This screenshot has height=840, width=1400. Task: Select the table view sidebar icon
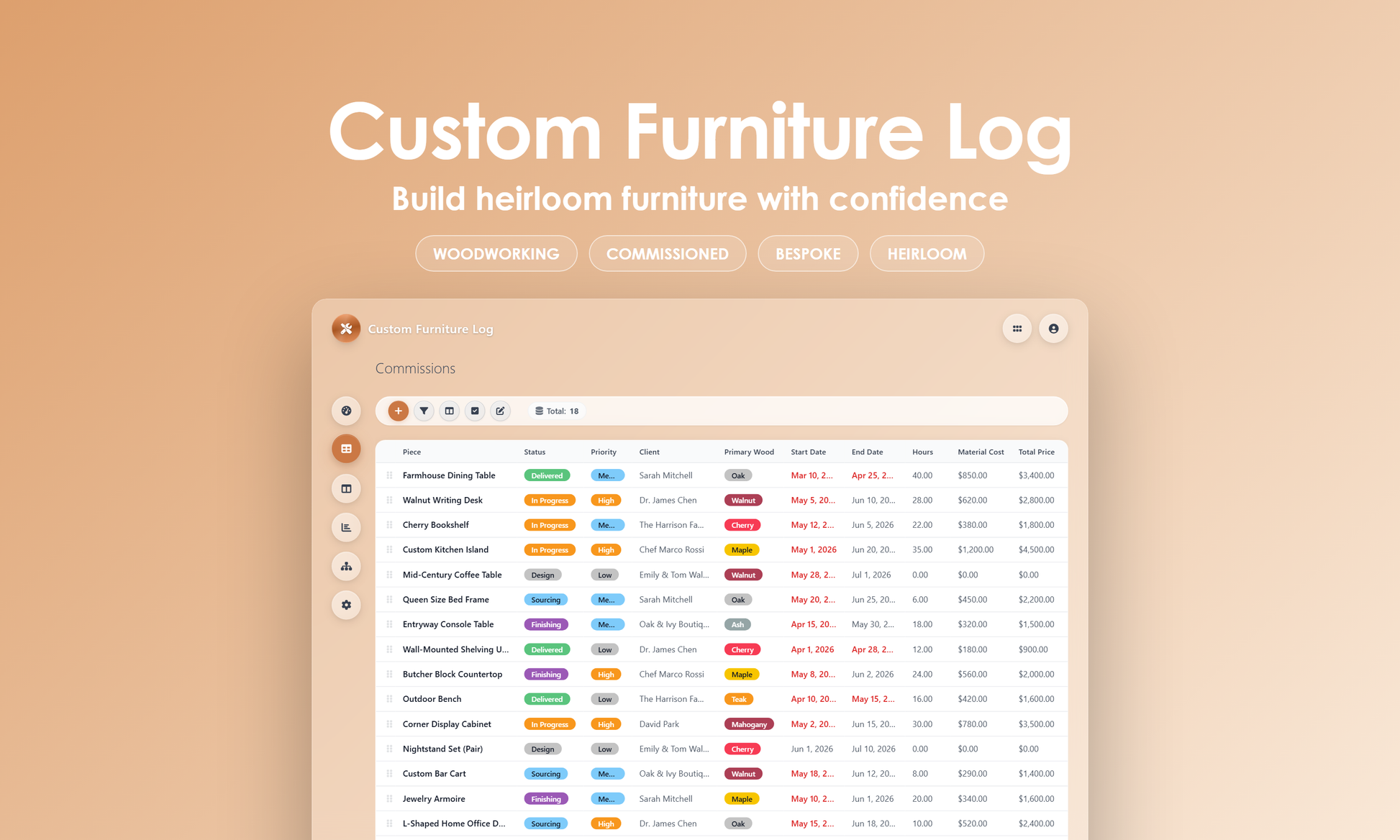tap(346, 449)
